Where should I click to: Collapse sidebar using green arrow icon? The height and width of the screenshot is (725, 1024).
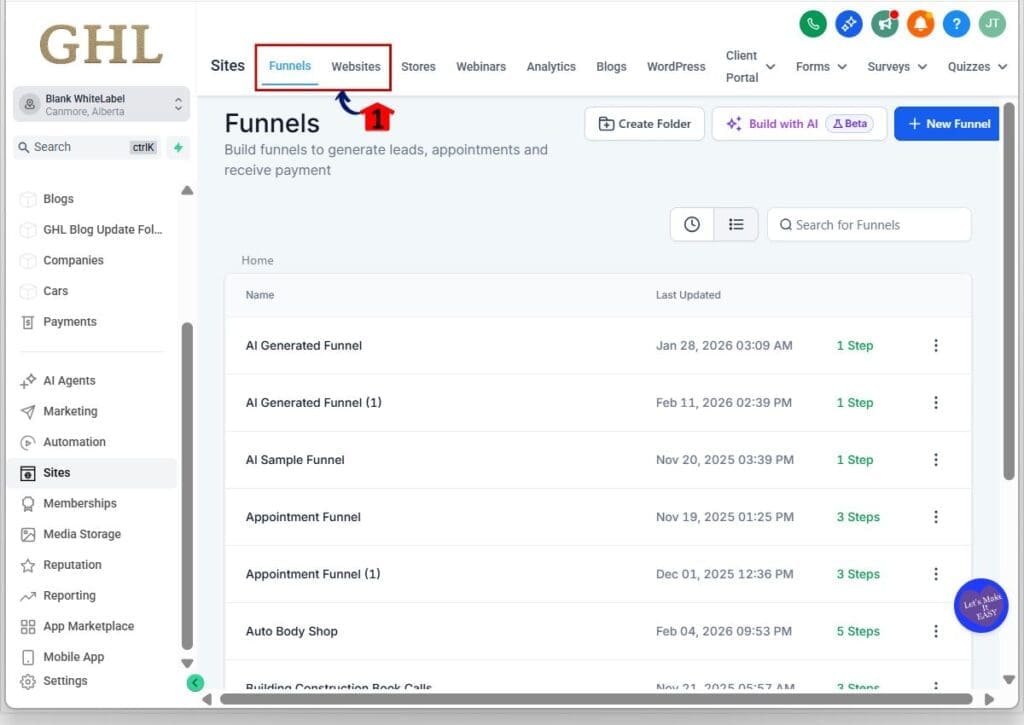coord(195,683)
